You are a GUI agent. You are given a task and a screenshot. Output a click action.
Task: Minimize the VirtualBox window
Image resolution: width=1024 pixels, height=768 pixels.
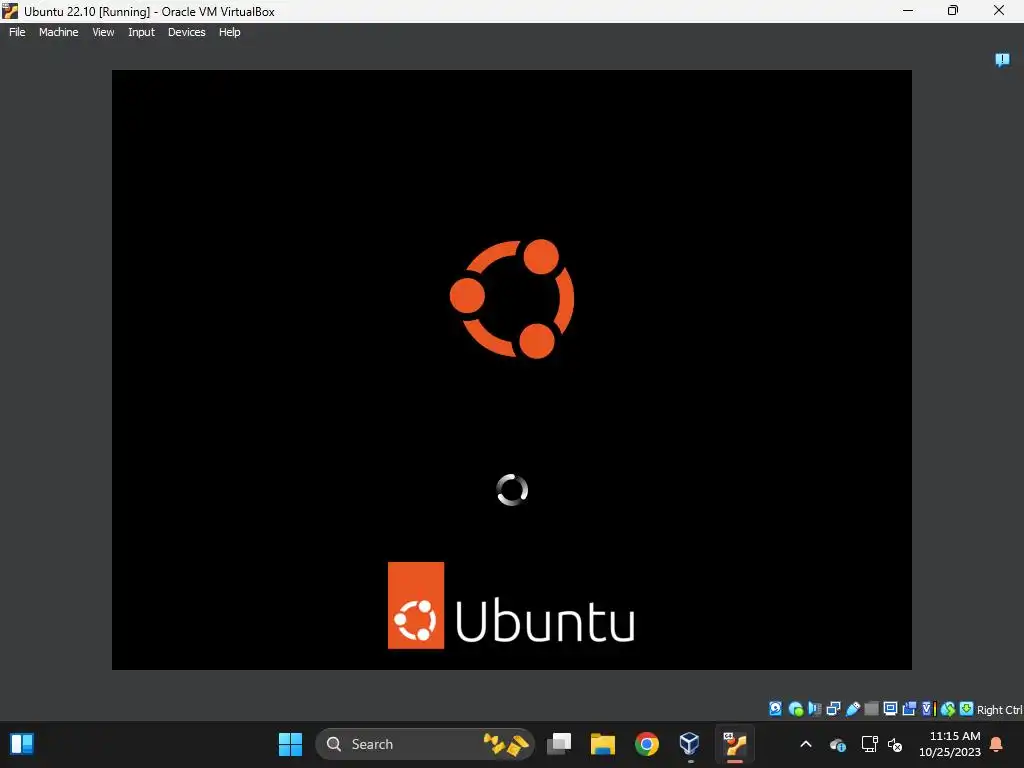908,10
